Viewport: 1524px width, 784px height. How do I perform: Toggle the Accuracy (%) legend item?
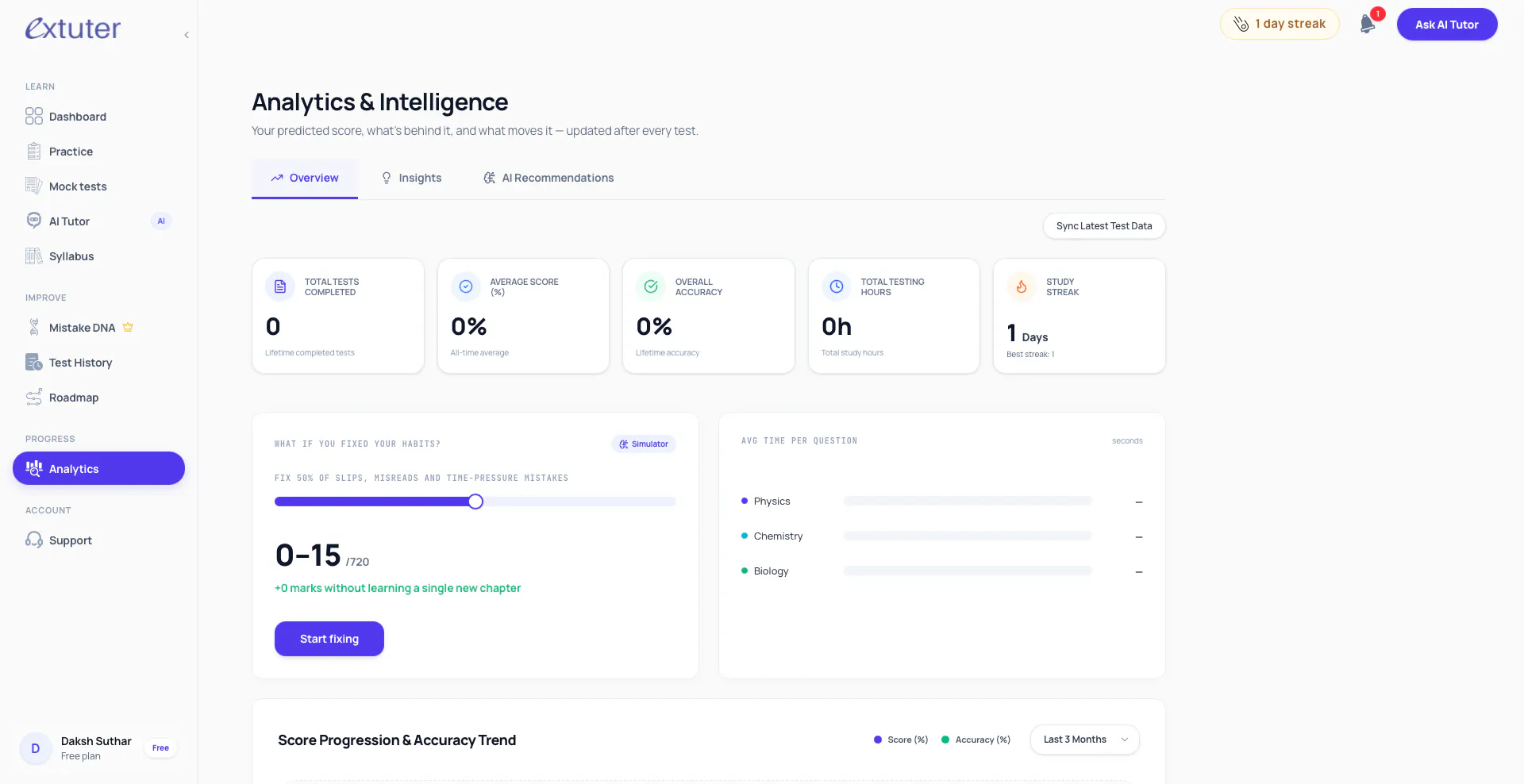976,740
